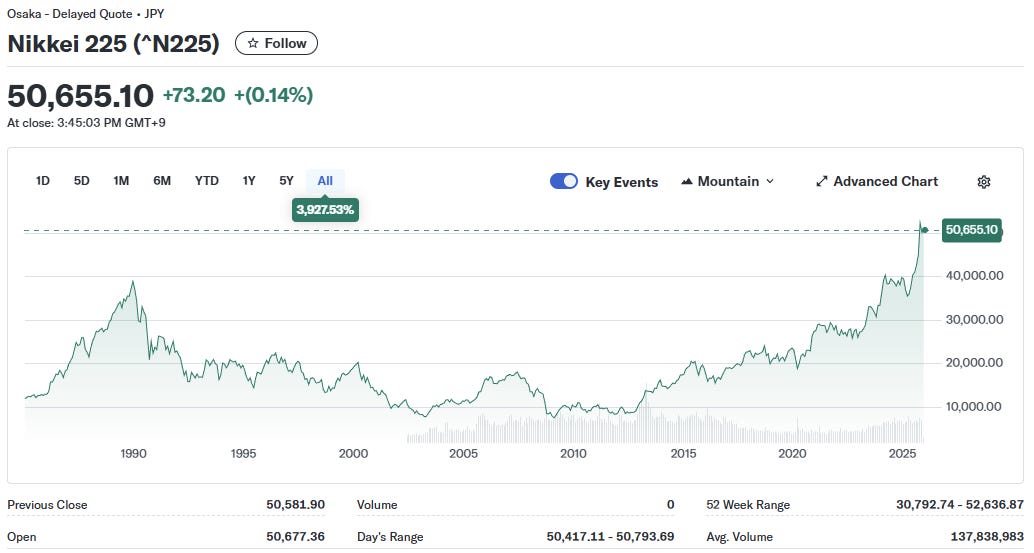The image size is (1034, 553).
Task: Select the All range tab
Action: point(325,181)
